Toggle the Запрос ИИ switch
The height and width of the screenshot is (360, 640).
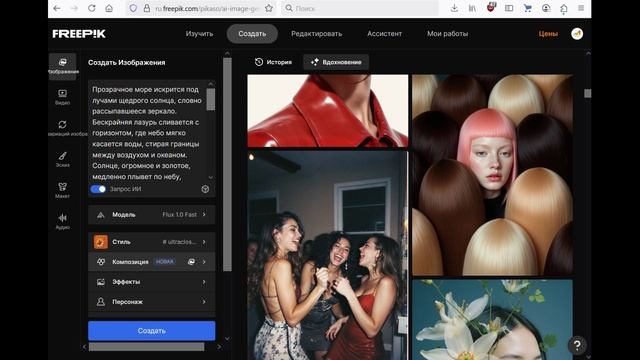[x=98, y=189]
